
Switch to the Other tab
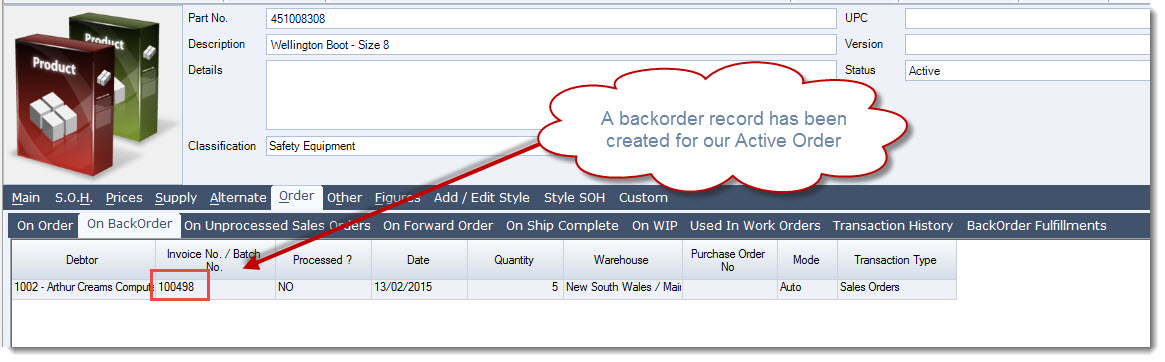(x=345, y=198)
